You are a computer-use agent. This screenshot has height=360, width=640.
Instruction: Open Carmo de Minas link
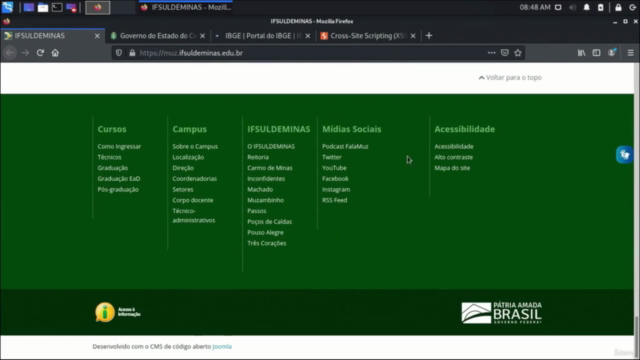pyautogui.click(x=270, y=168)
